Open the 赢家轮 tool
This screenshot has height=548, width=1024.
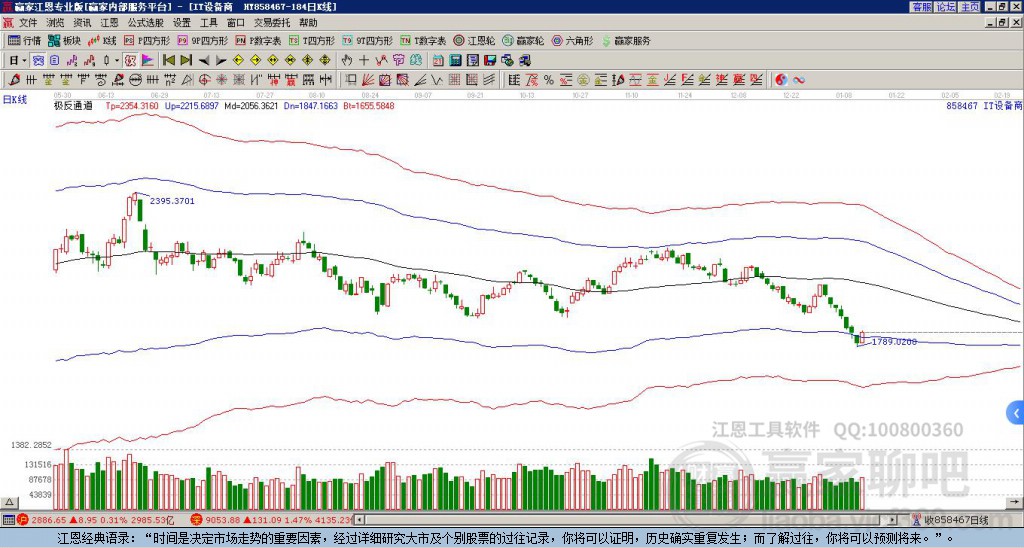523,41
